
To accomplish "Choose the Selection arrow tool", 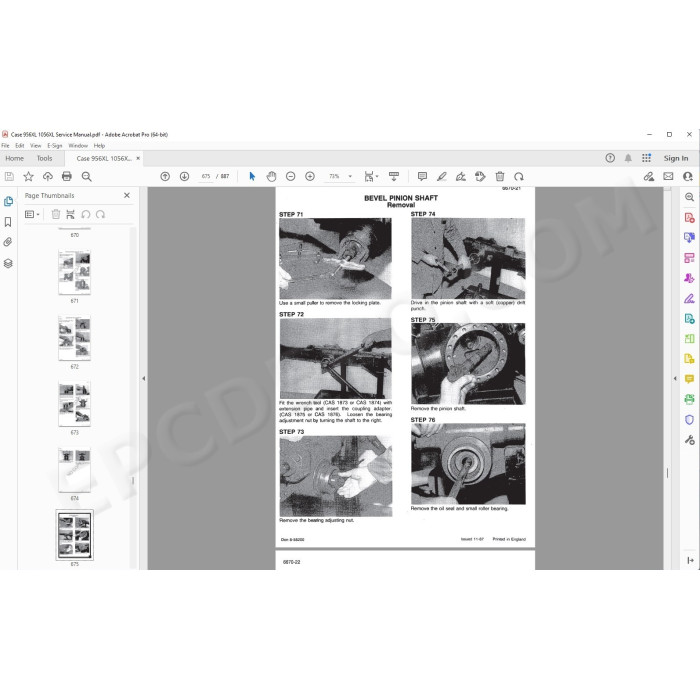I will pos(252,176).
